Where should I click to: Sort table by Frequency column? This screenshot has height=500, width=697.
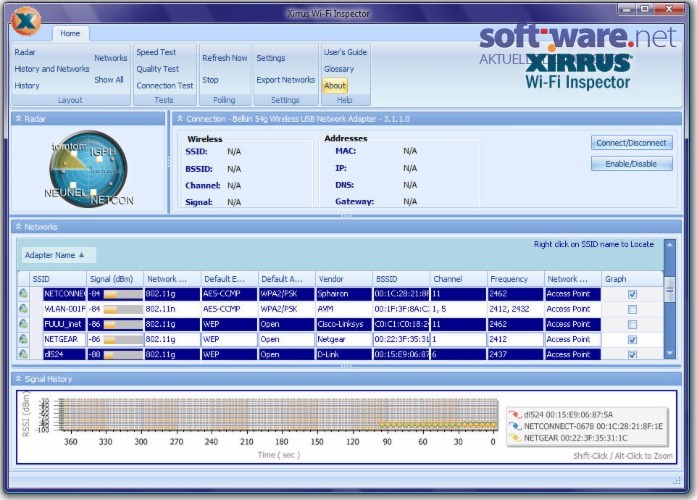click(x=516, y=279)
